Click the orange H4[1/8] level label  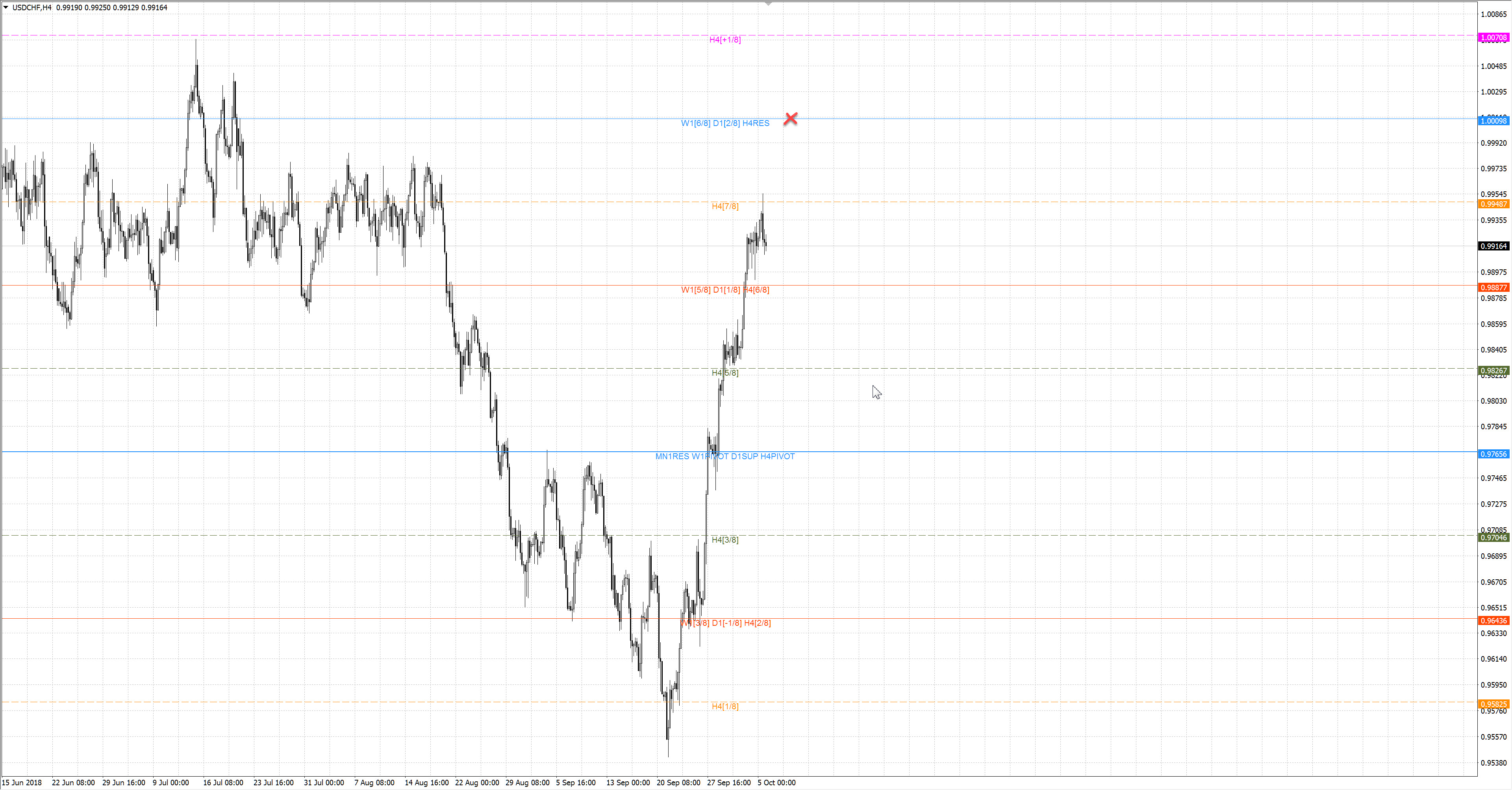(x=725, y=707)
